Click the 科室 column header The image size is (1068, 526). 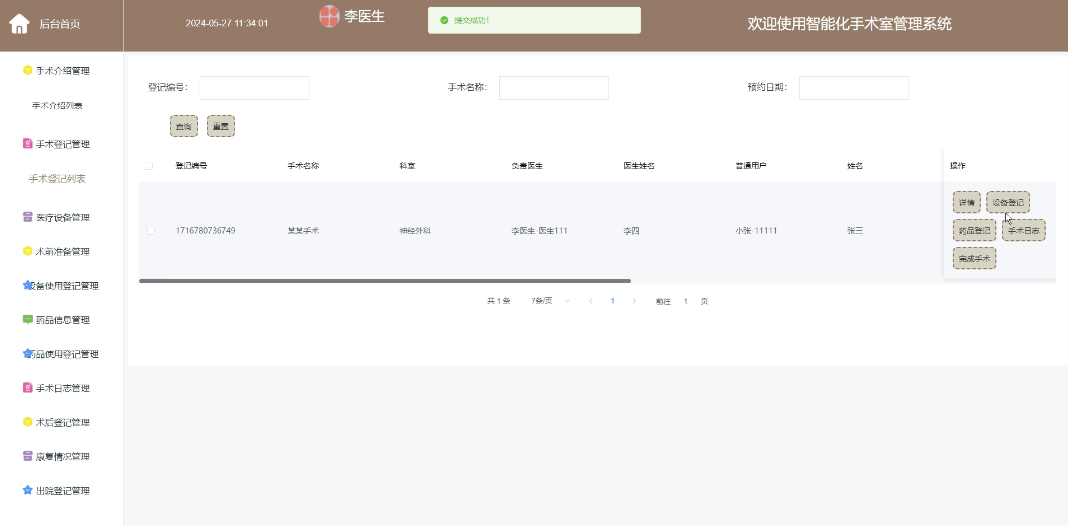point(407,166)
